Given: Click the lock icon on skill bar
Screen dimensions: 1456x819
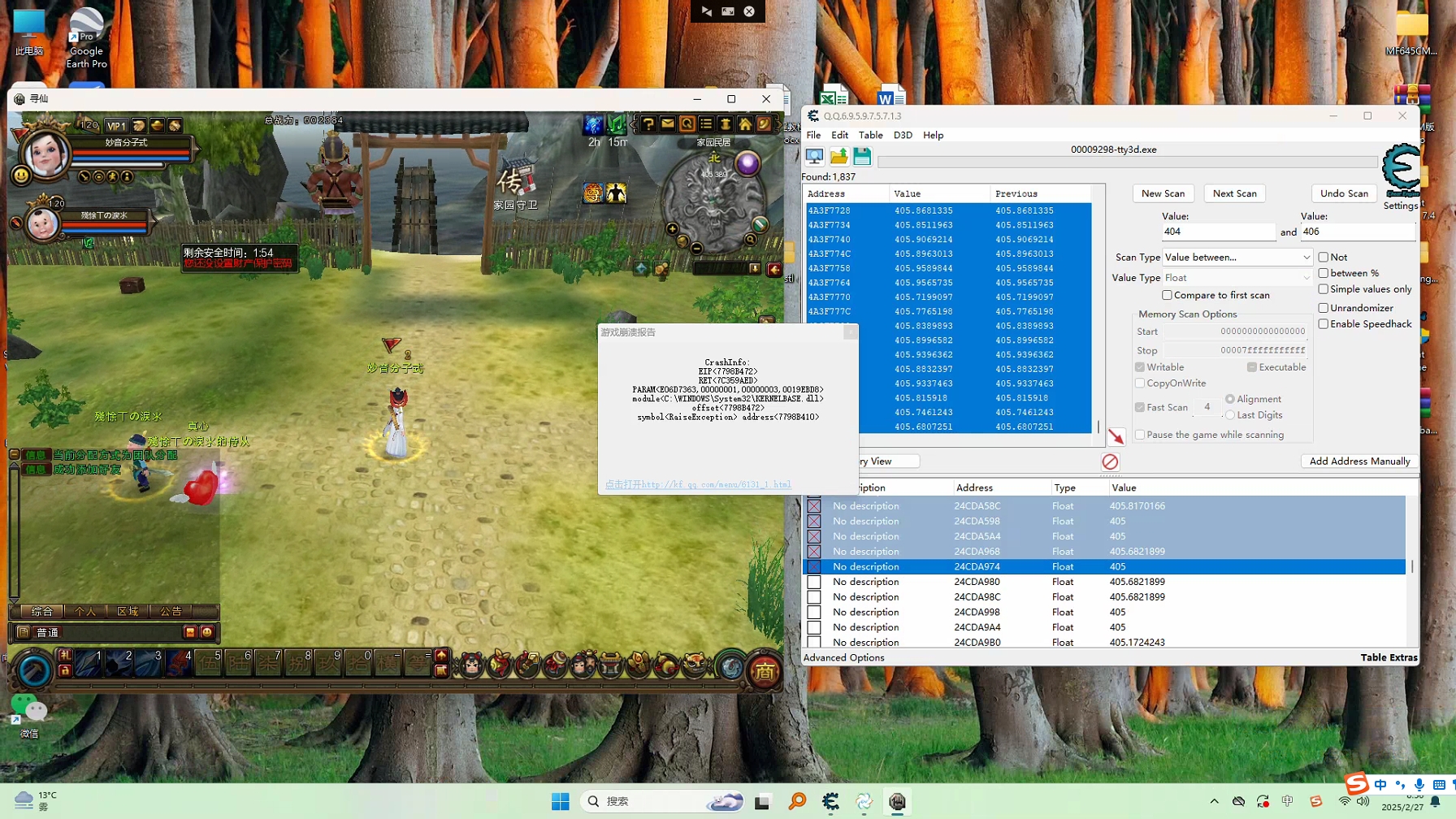Looking at the screenshot, I should pyautogui.click(x=65, y=670).
